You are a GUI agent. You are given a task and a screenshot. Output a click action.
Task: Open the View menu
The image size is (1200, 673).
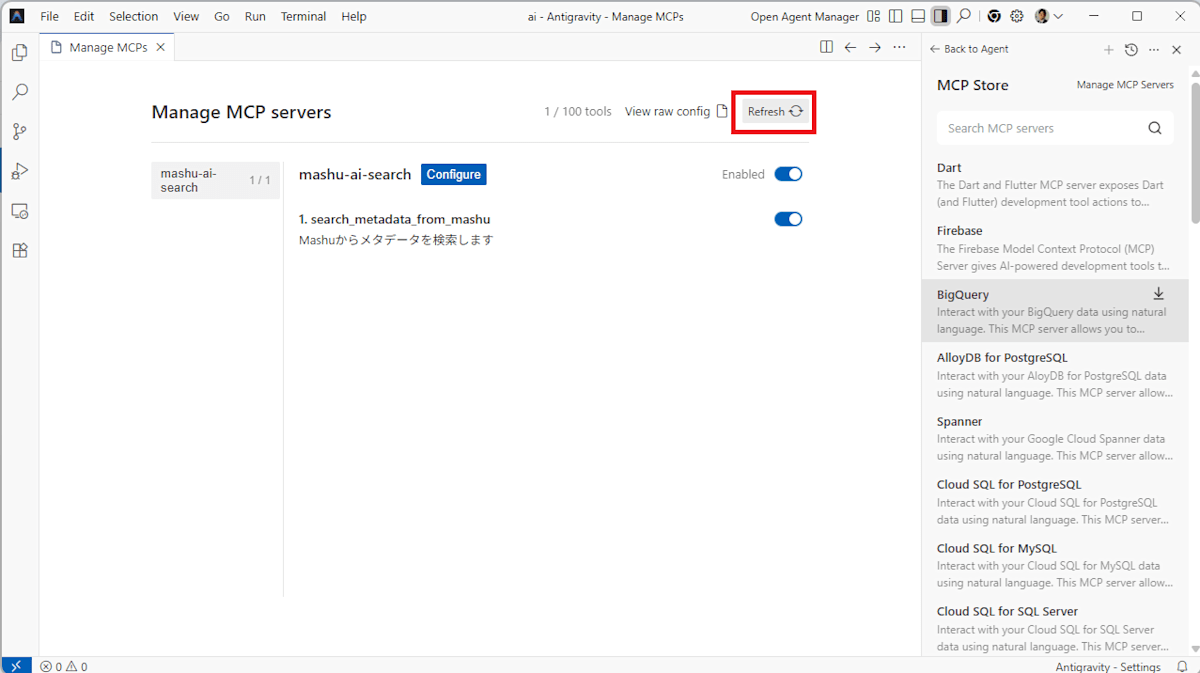(186, 16)
